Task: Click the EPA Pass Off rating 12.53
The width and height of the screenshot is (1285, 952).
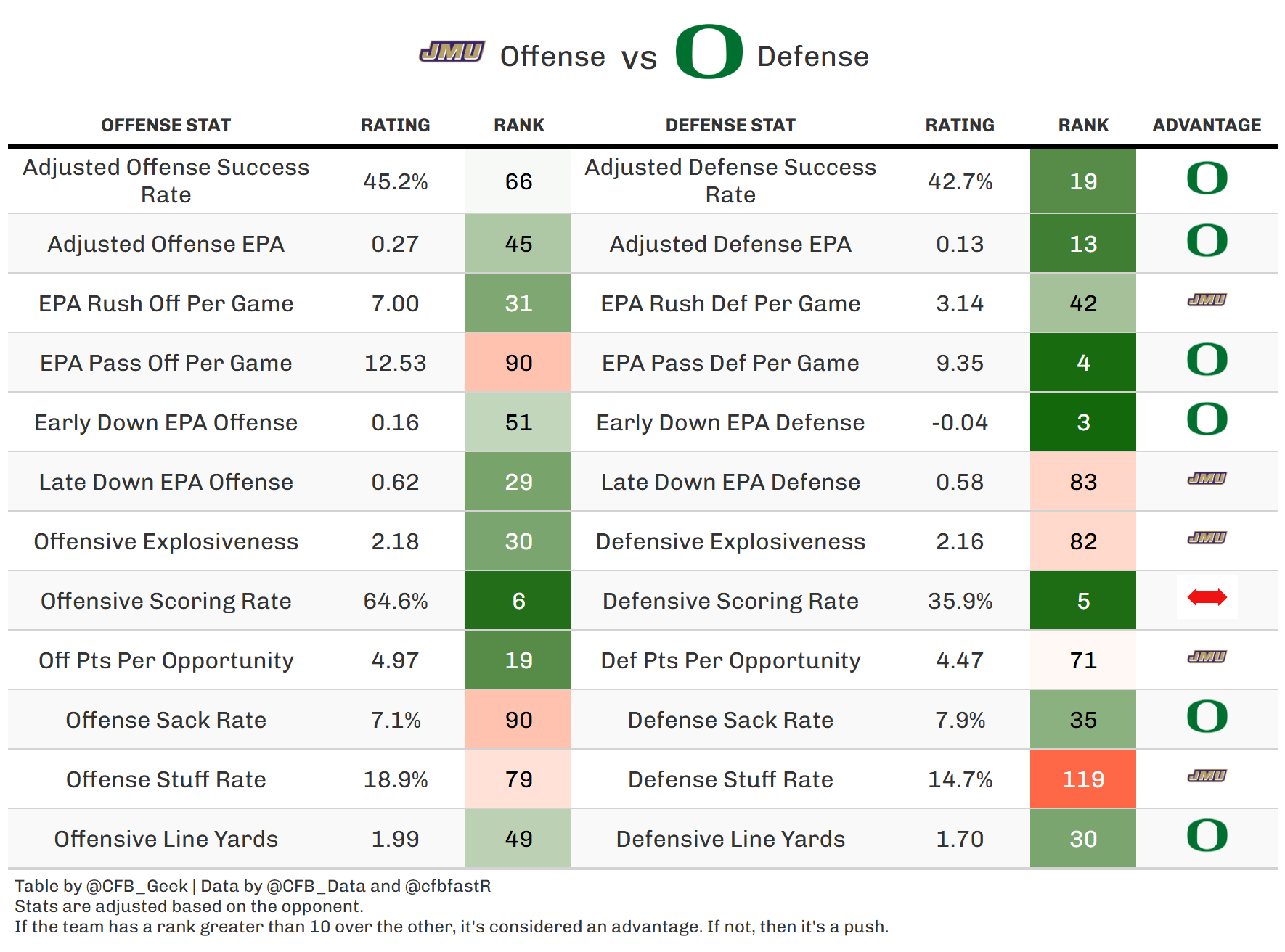Action: point(395,363)
